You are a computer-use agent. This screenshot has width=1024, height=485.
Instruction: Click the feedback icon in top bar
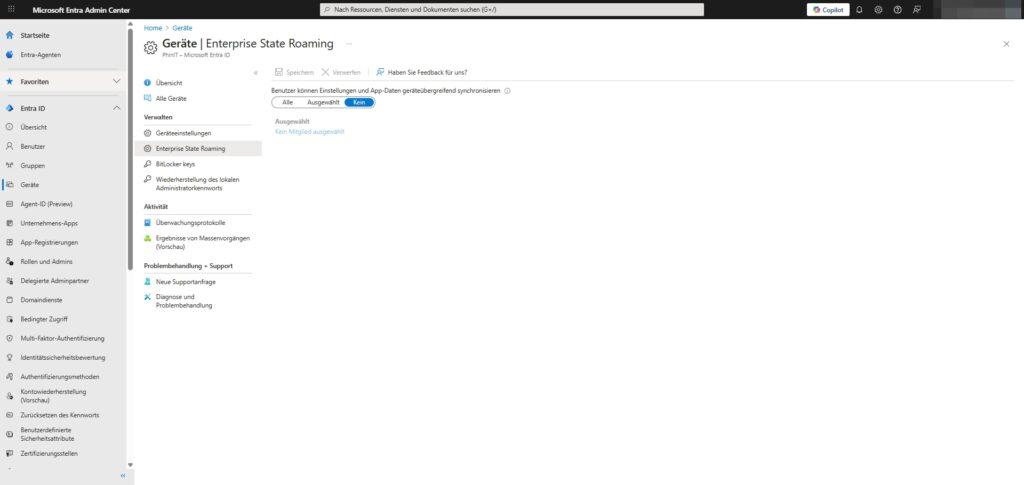[916, 9]
